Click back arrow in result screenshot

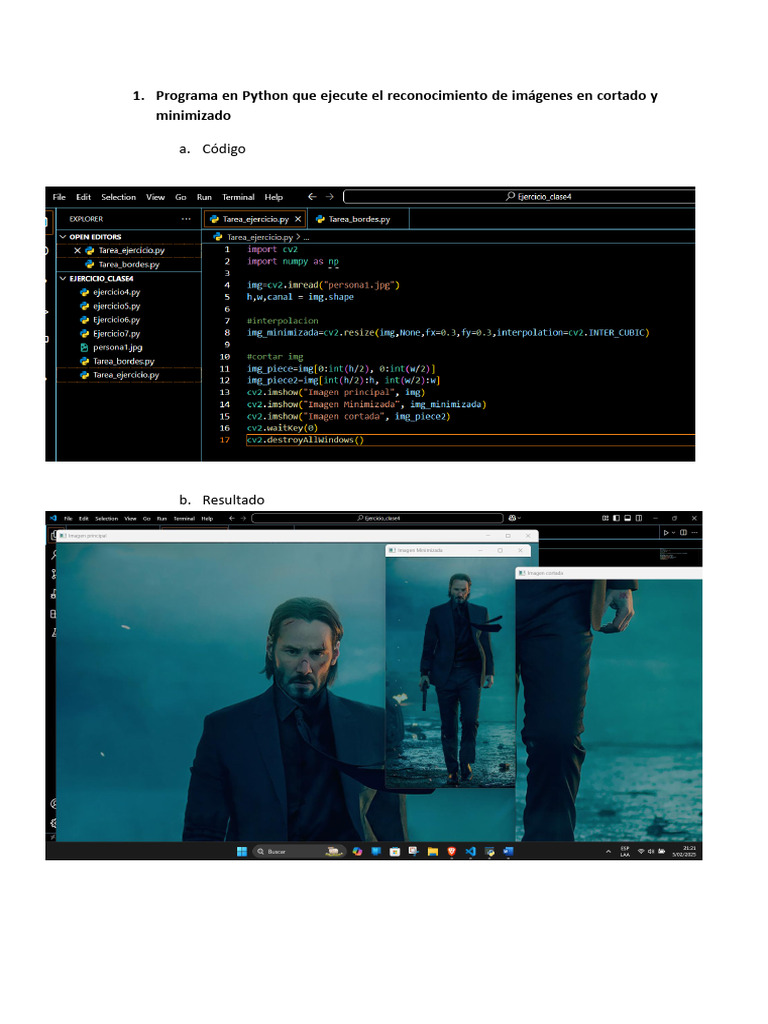coord(231,518)
